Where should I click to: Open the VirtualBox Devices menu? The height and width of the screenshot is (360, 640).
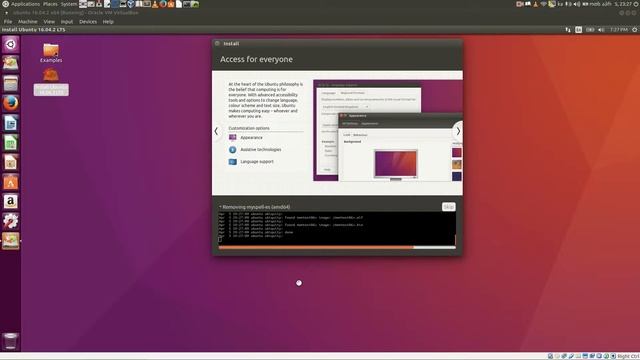pos(88,22)
